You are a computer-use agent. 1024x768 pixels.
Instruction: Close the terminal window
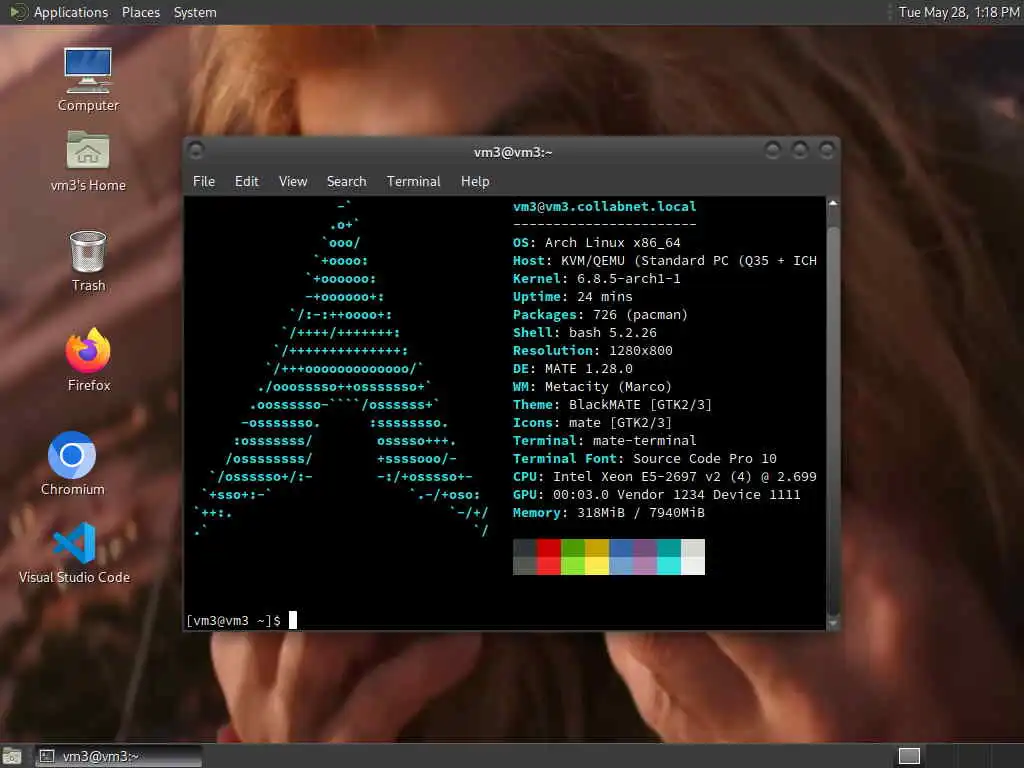point(826,151)
